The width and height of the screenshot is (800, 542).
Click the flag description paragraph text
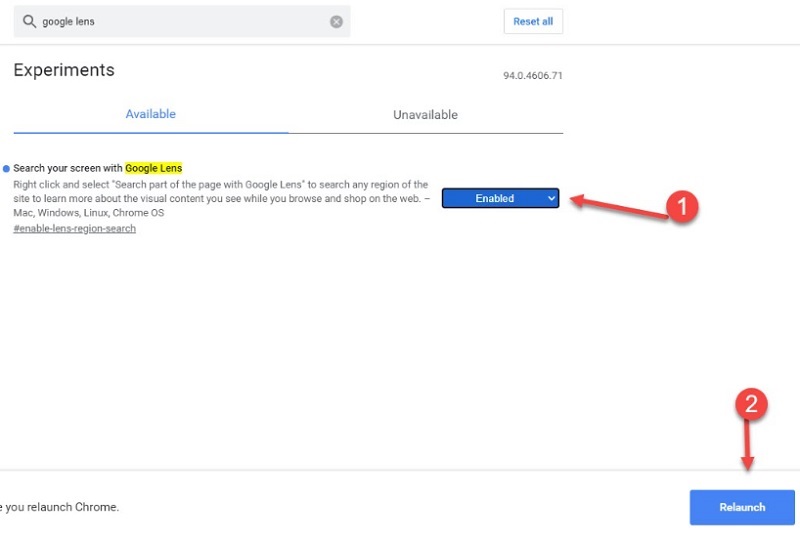click(220, 198)
